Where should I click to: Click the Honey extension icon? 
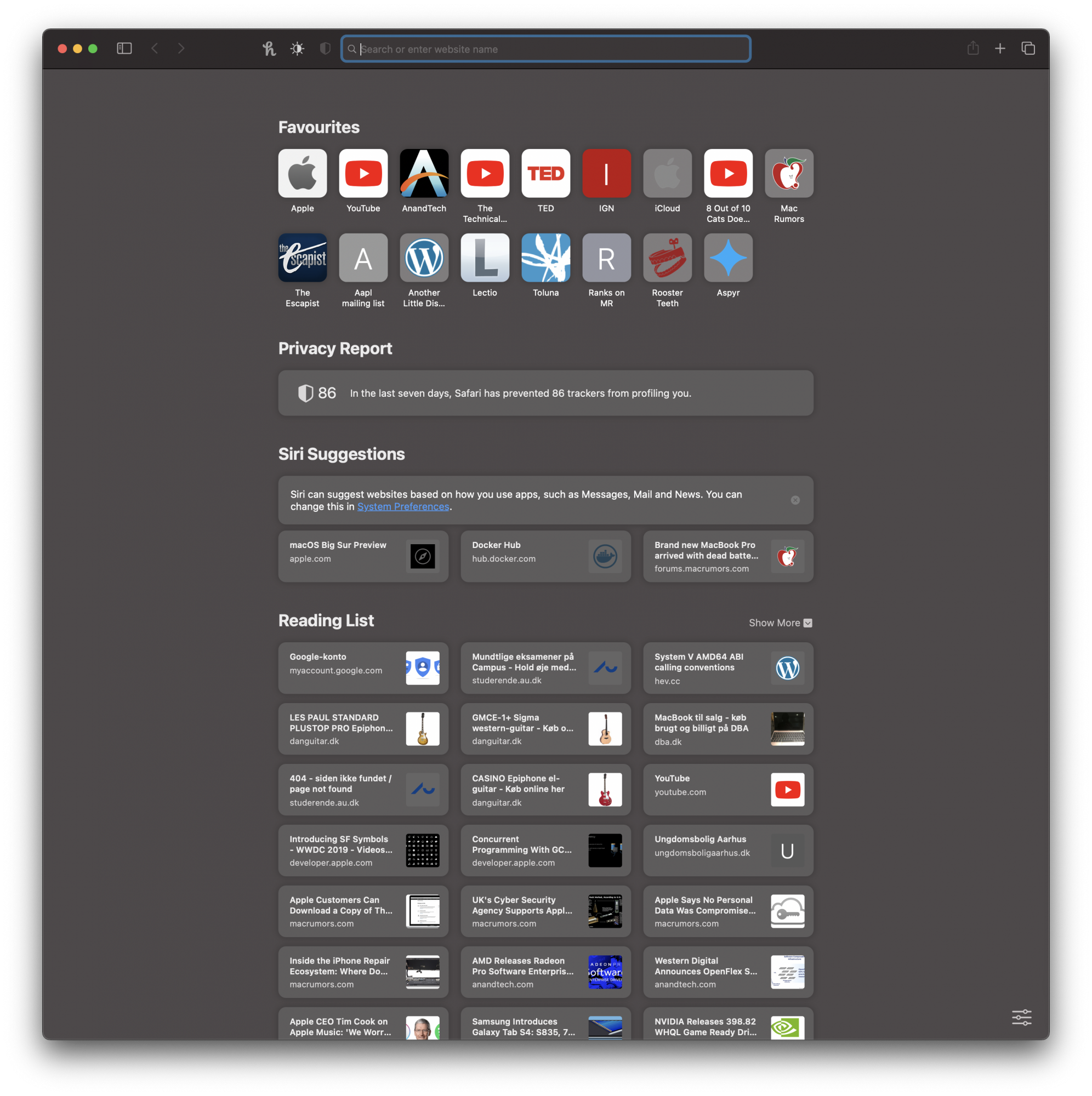[x=269, y=49]
